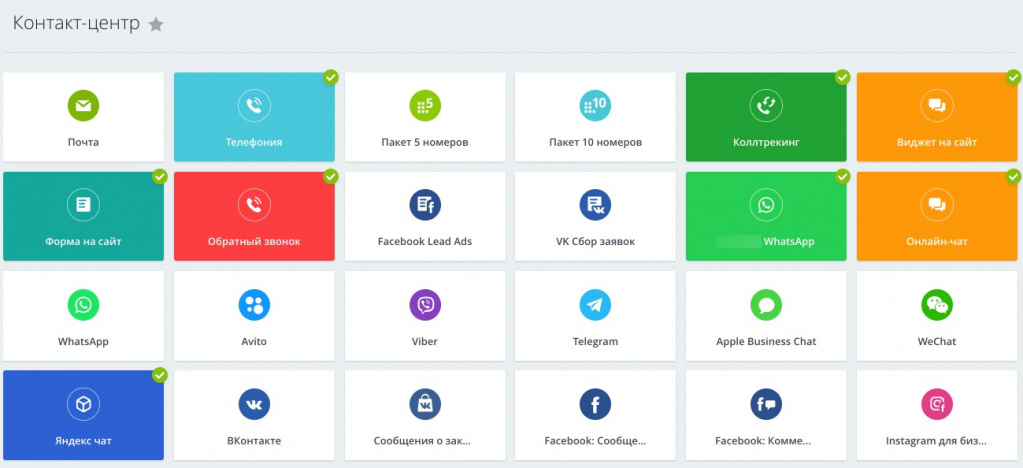Click the Apple Business Chat icon
The height and width of the screenshot is (468, 1023).
pyautogui.click(x=766, y=304)
